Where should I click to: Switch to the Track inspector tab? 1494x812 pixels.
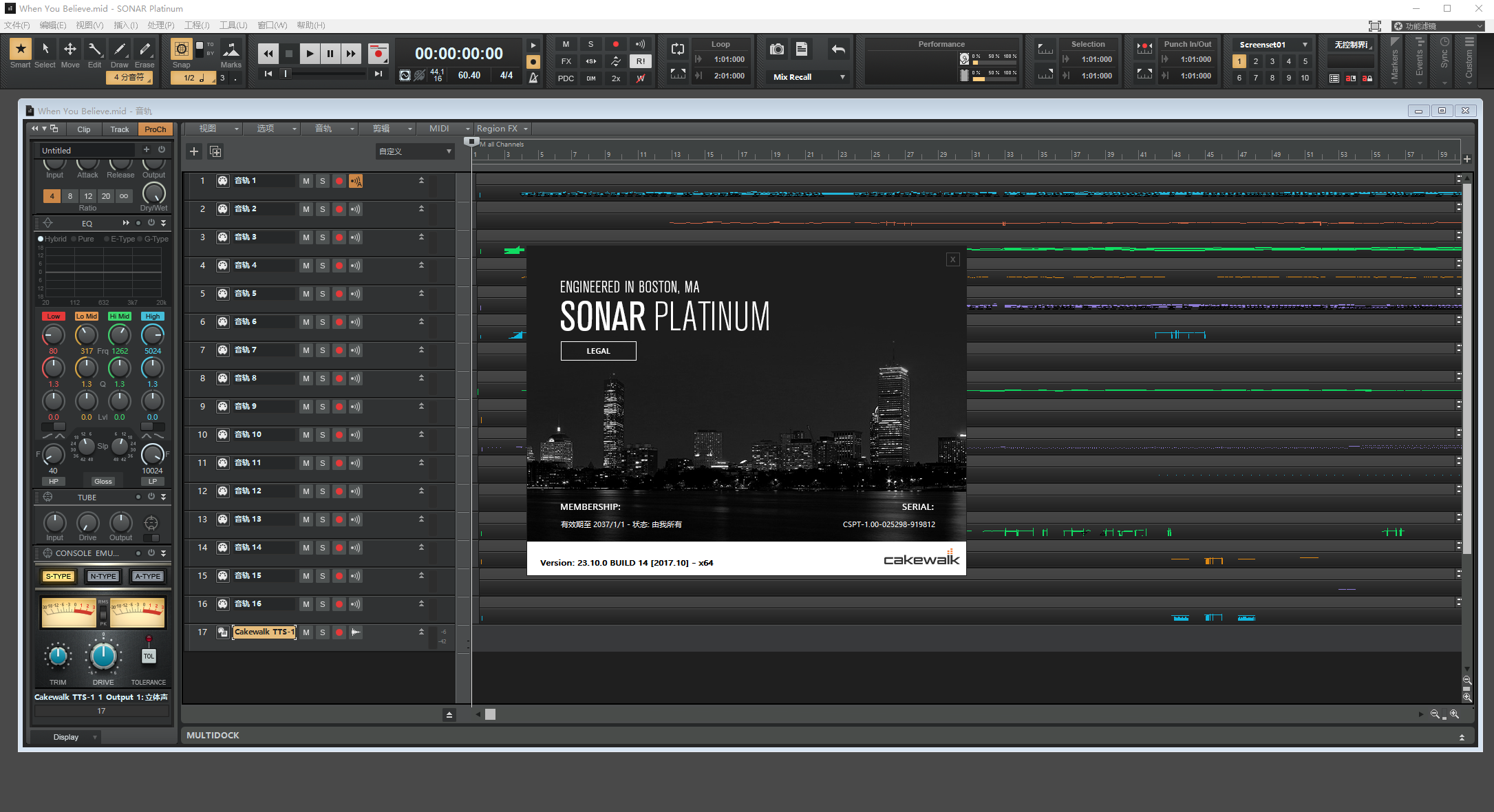120,129
